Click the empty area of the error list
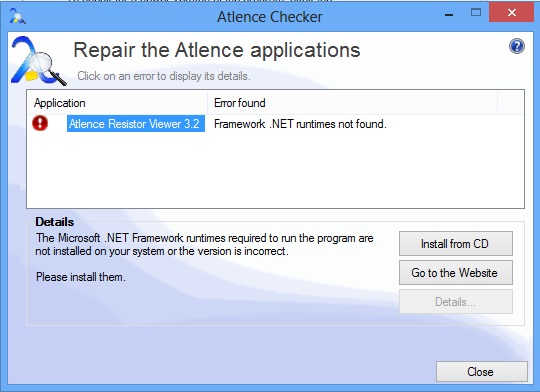 click(276, 171)
